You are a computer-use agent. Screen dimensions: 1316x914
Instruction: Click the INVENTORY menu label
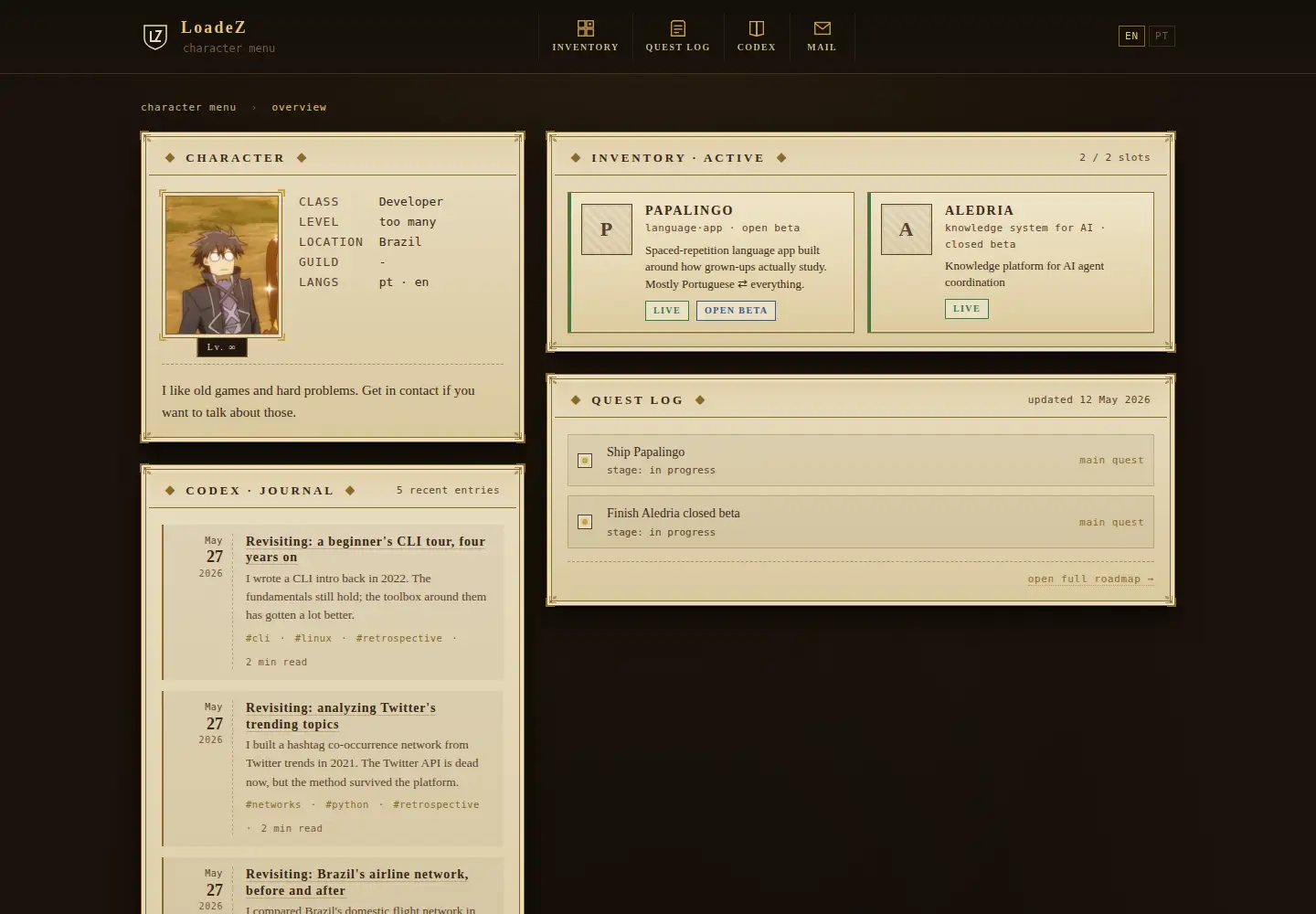[x=586, y=47]
